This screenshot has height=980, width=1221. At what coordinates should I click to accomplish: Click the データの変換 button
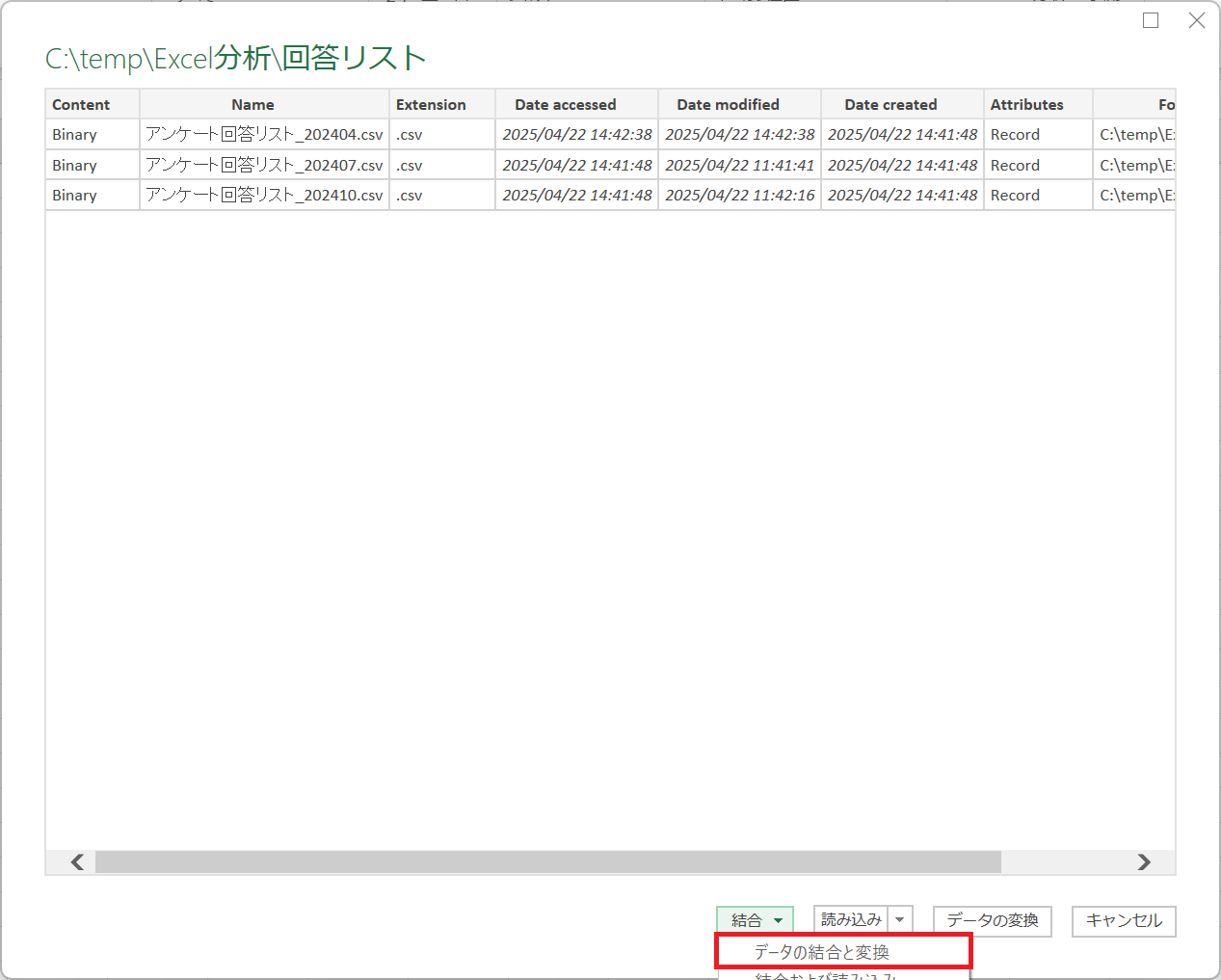[x=992, y=920]
